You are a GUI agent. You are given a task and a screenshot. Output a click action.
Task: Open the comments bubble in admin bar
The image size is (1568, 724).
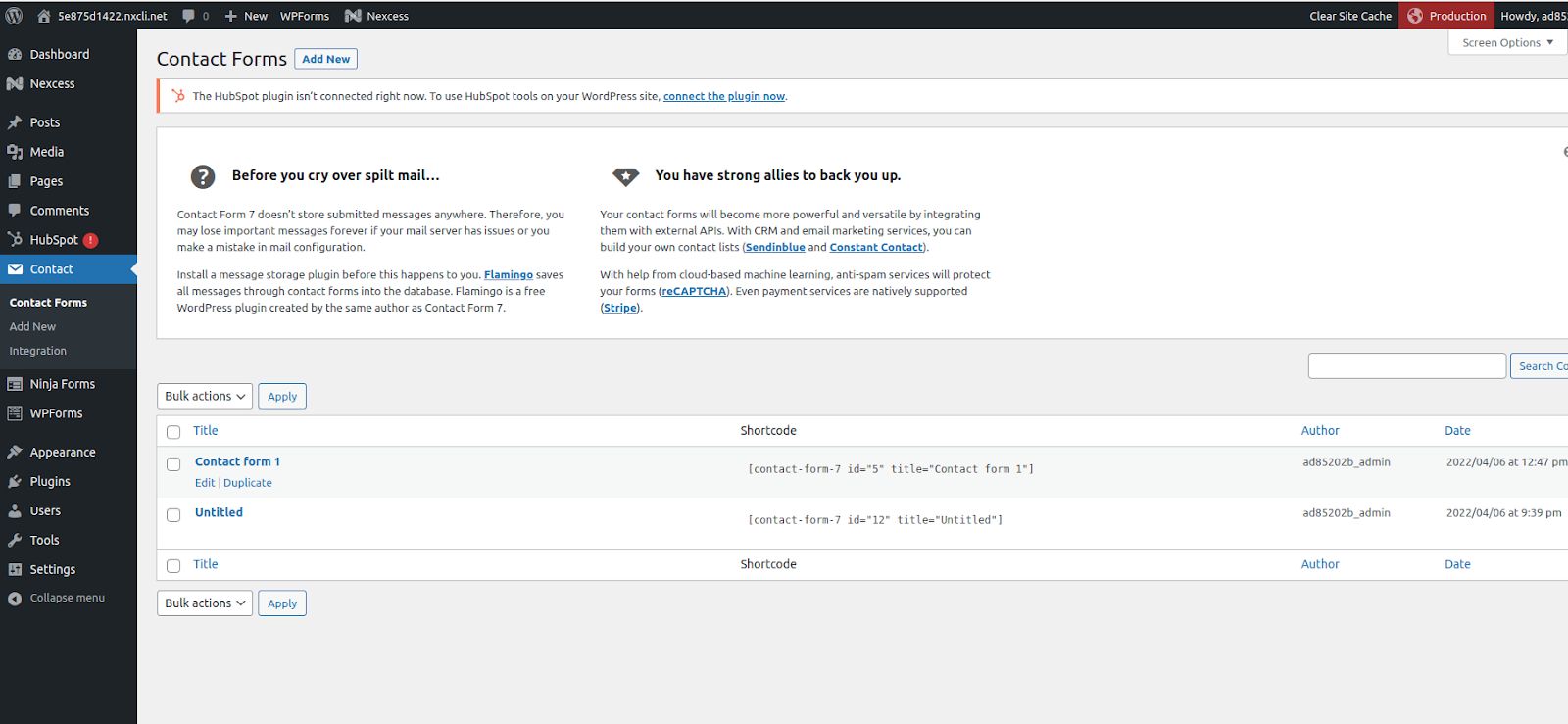188,16
